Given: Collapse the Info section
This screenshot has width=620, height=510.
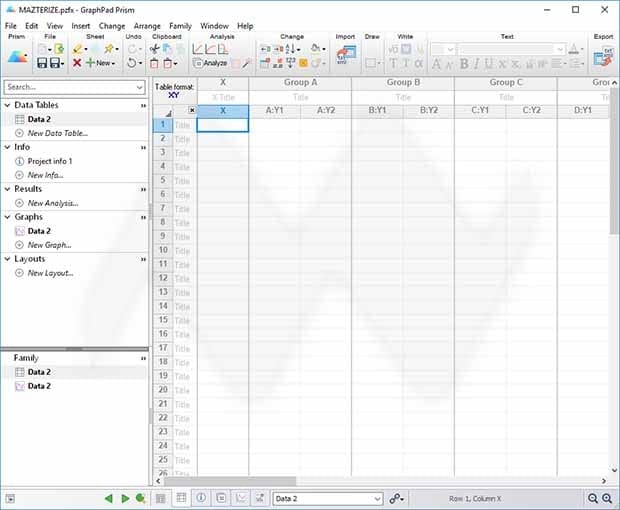Looking at the screenshot, I should [x=7, y=147].
